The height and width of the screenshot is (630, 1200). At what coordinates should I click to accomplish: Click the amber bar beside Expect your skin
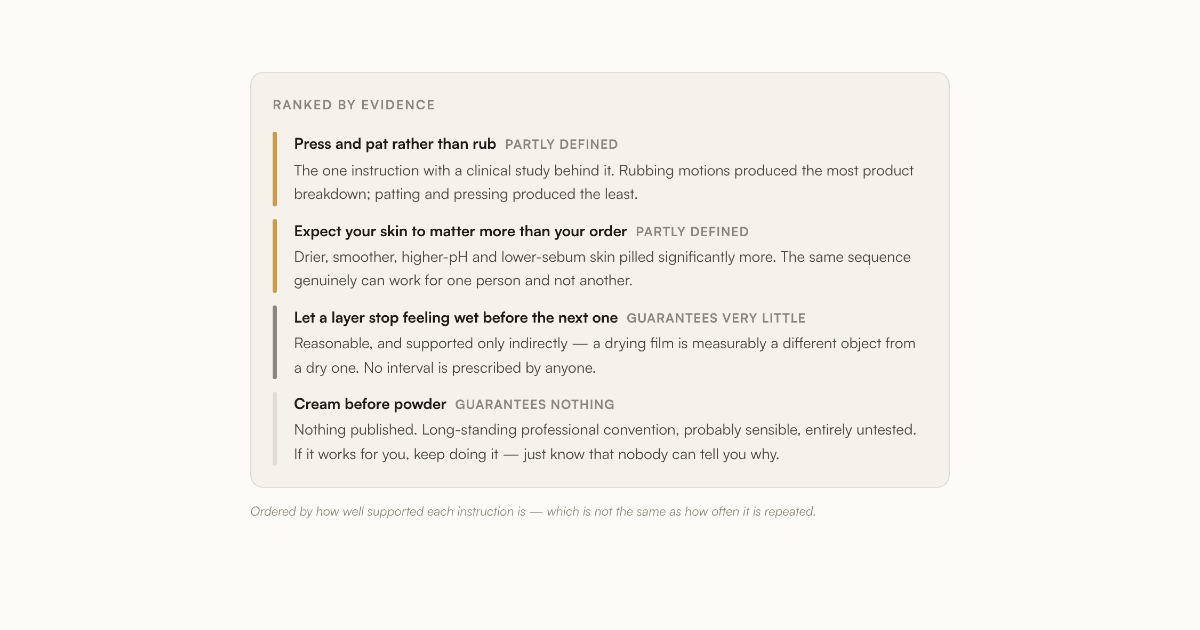pos(275,256)
